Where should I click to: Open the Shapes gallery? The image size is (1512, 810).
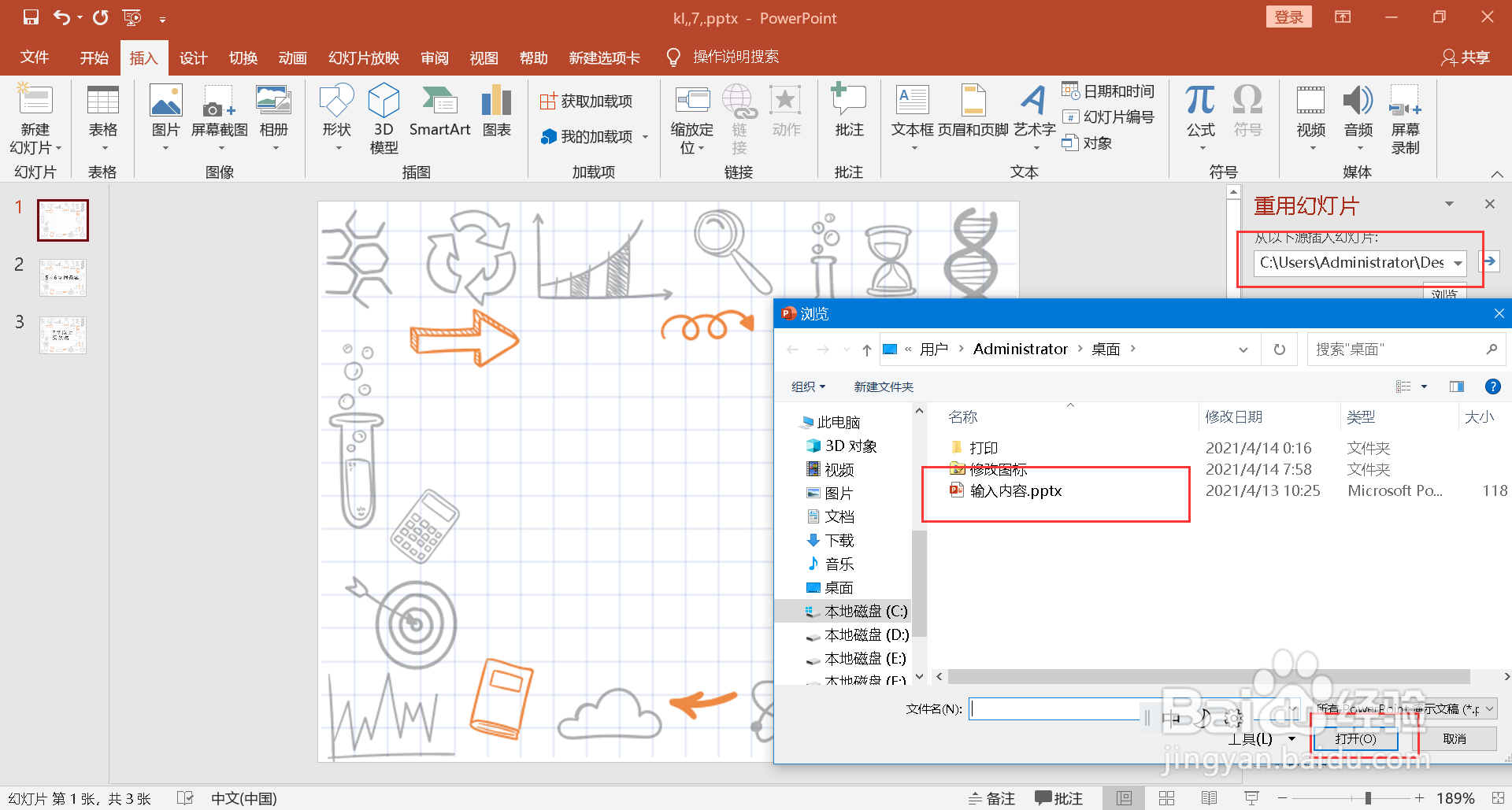click(336, 120)
